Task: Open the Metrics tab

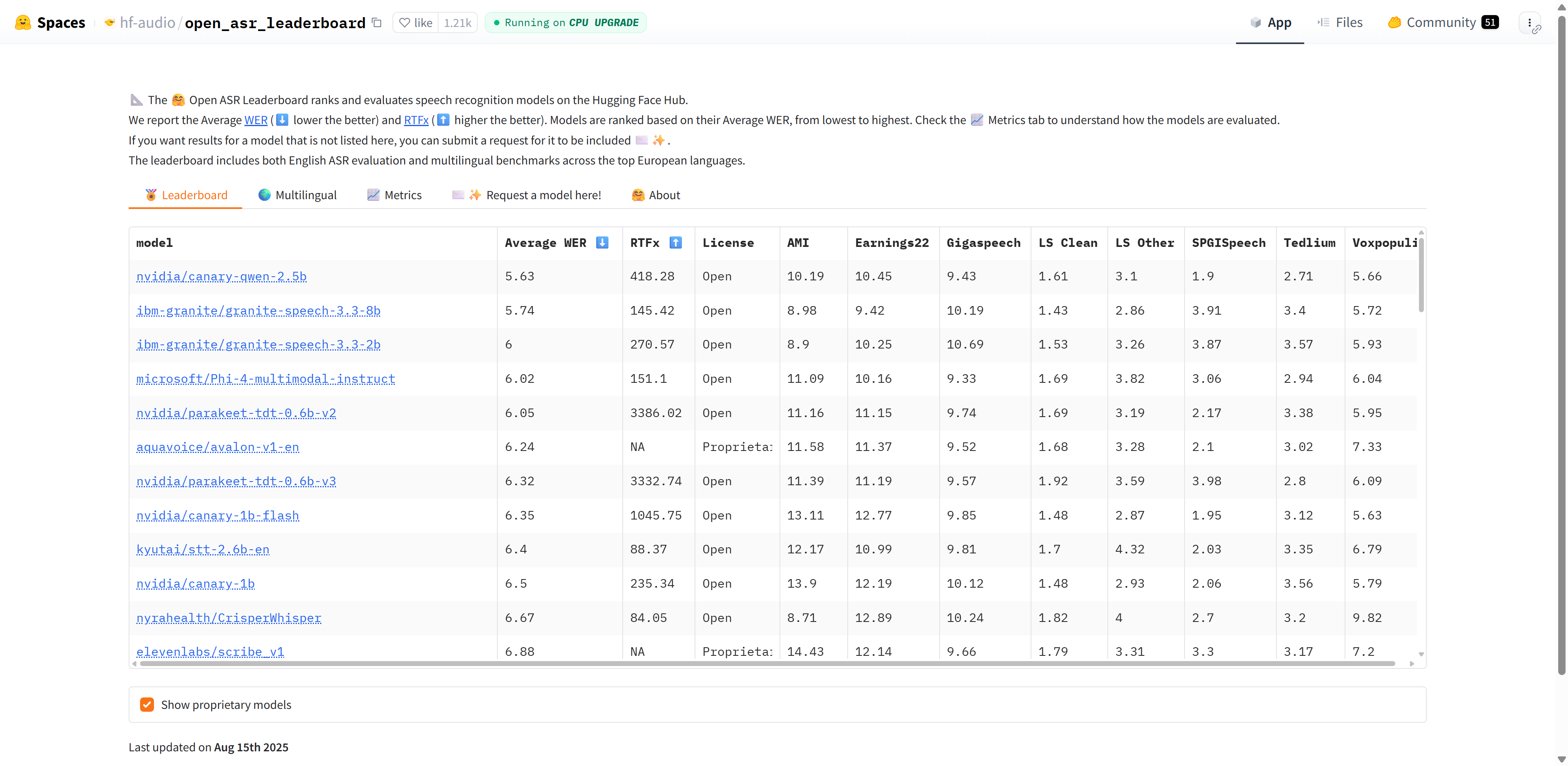Action: coord(394,195)
